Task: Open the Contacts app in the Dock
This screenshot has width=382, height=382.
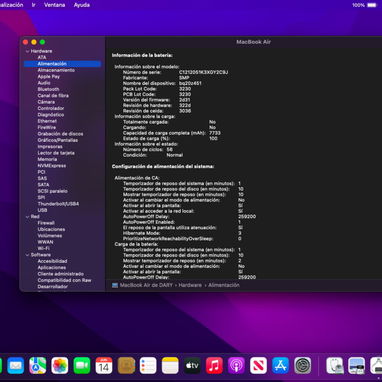Action: coord(126,366)
